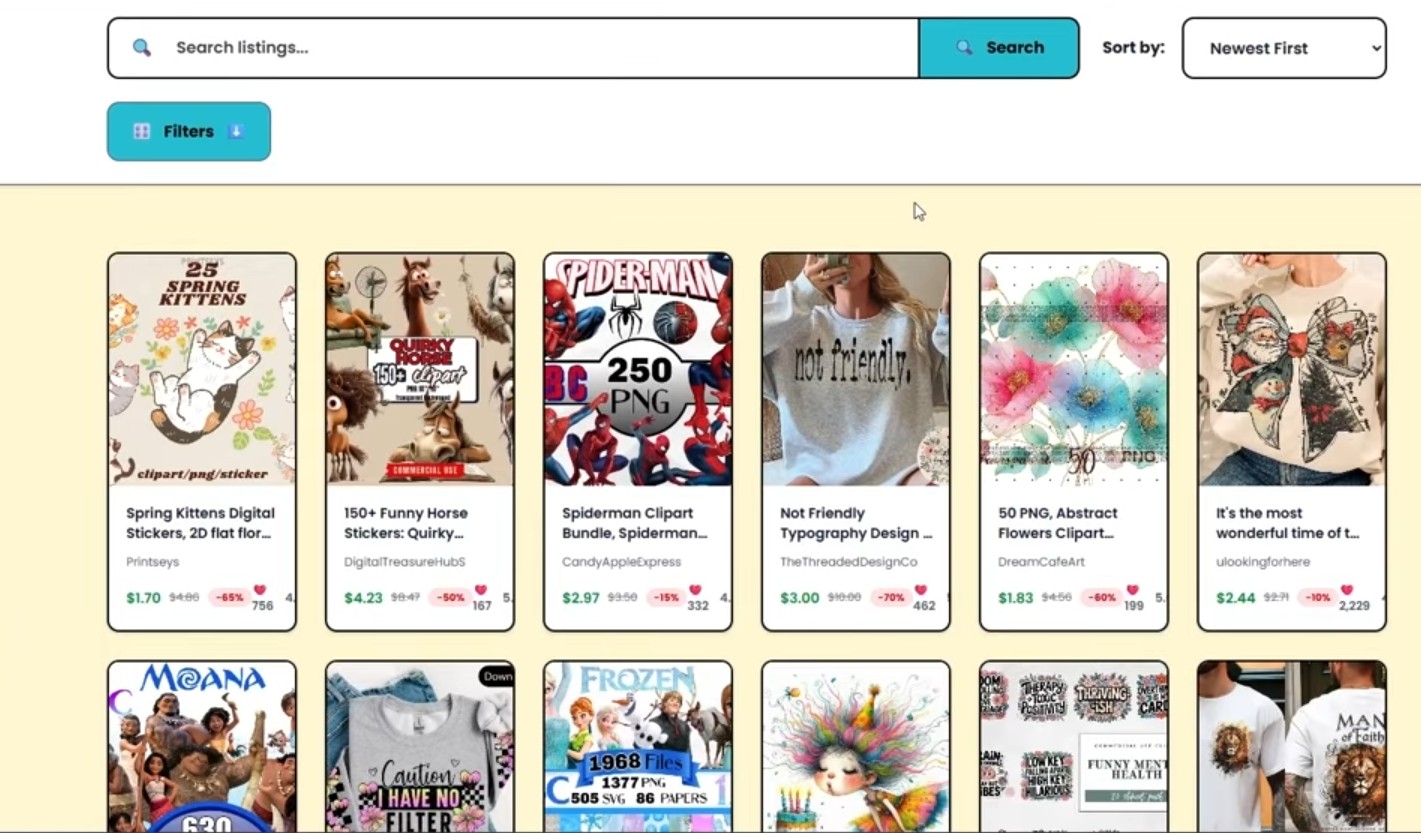Click the shop name ulookingforhere

tap(1263, 562)
